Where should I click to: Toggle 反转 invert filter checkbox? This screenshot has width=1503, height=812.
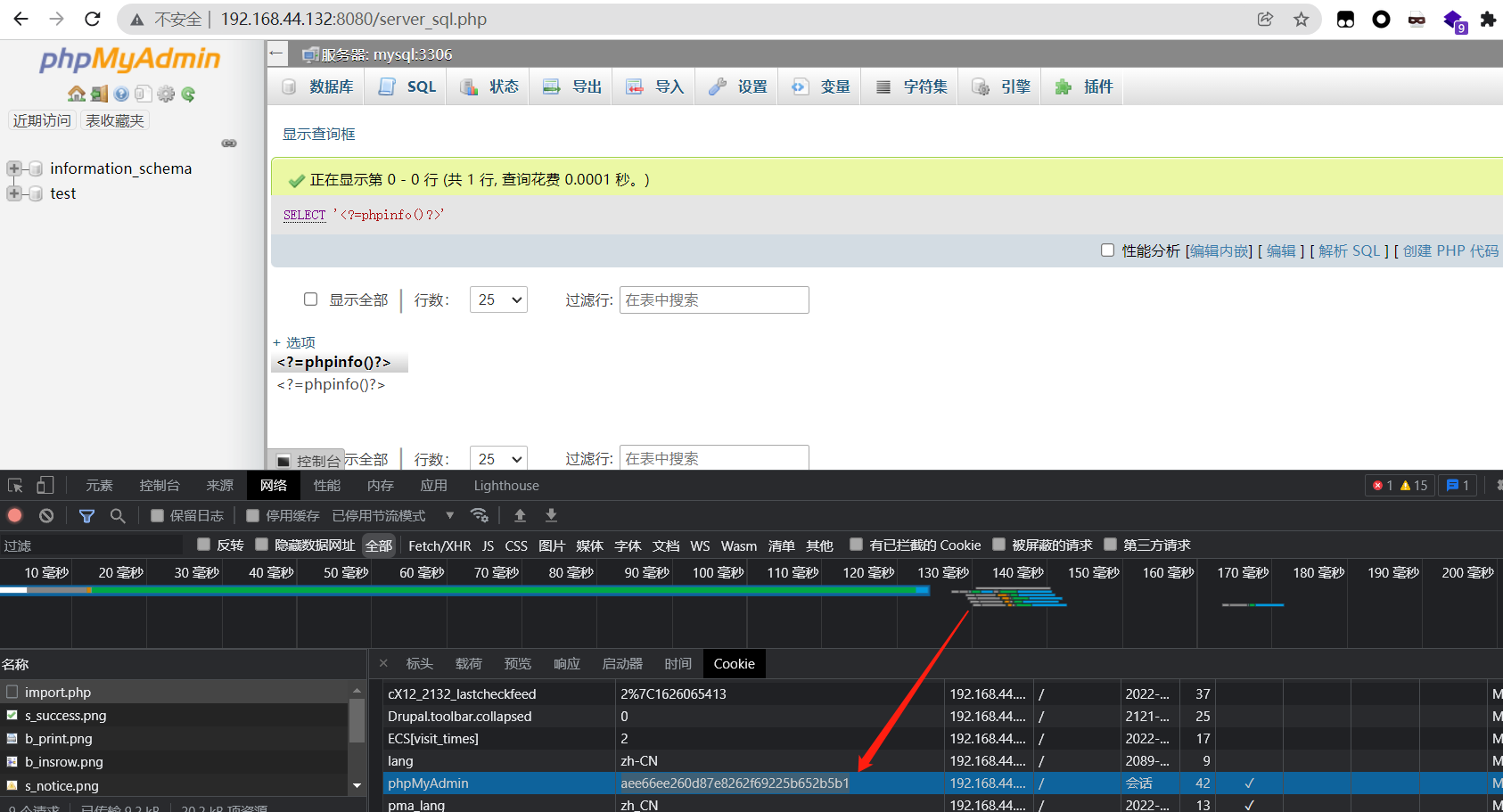click(x=203, y=544)
